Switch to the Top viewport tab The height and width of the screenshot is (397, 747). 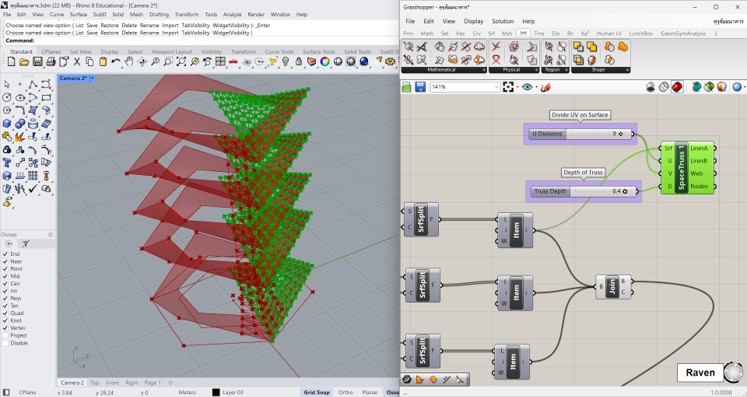[x=95, y=383]
